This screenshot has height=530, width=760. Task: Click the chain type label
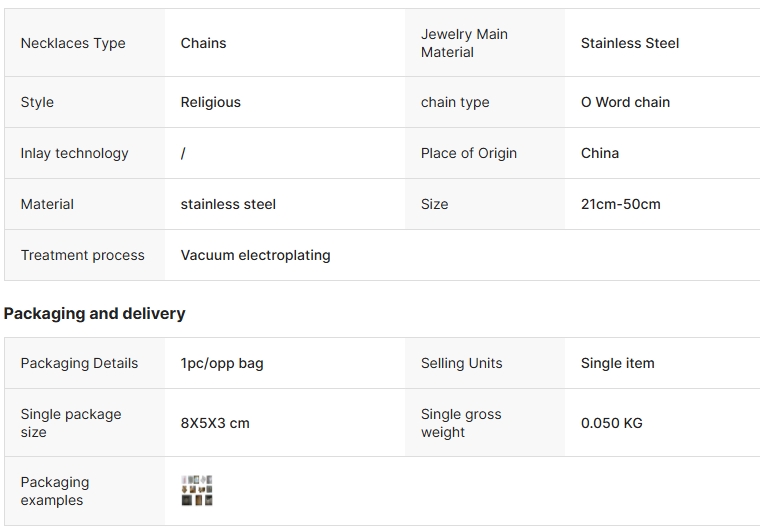click(455, 102)
